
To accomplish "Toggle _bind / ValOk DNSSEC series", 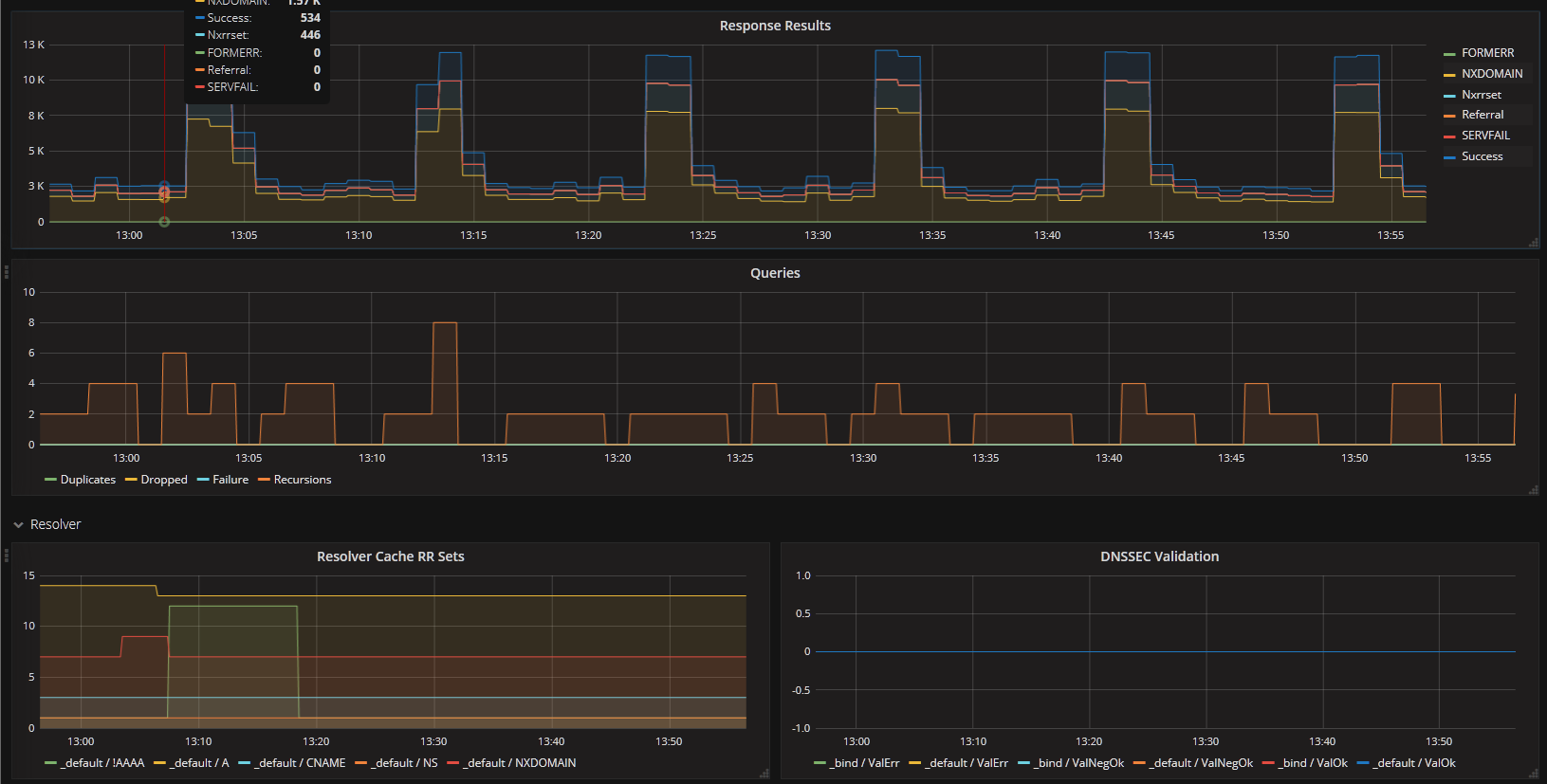I will click(x=1313, y=763).
